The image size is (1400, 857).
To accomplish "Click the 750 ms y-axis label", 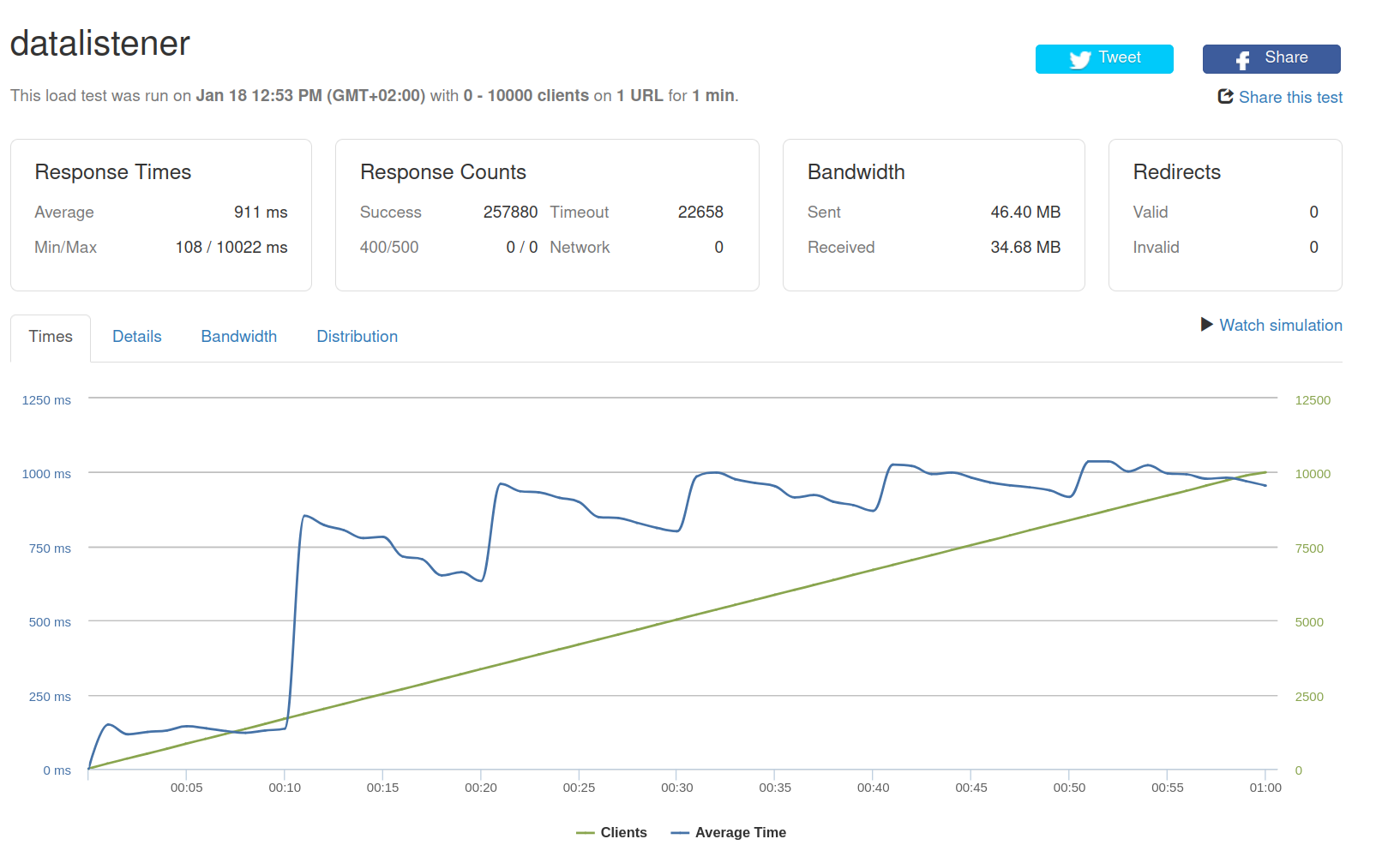I will 50,548.
